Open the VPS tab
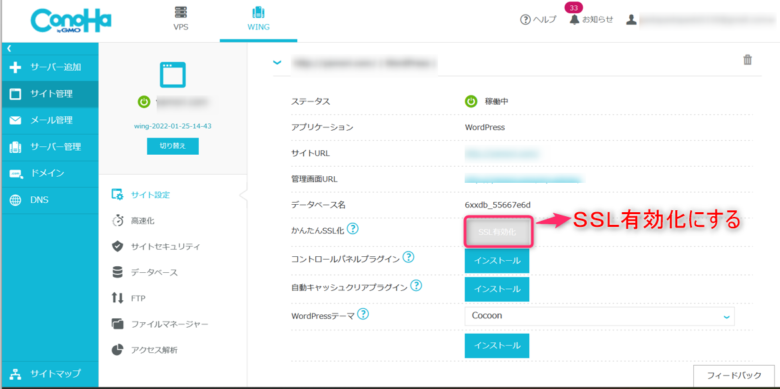780x389 pixels. pos(181,19)
